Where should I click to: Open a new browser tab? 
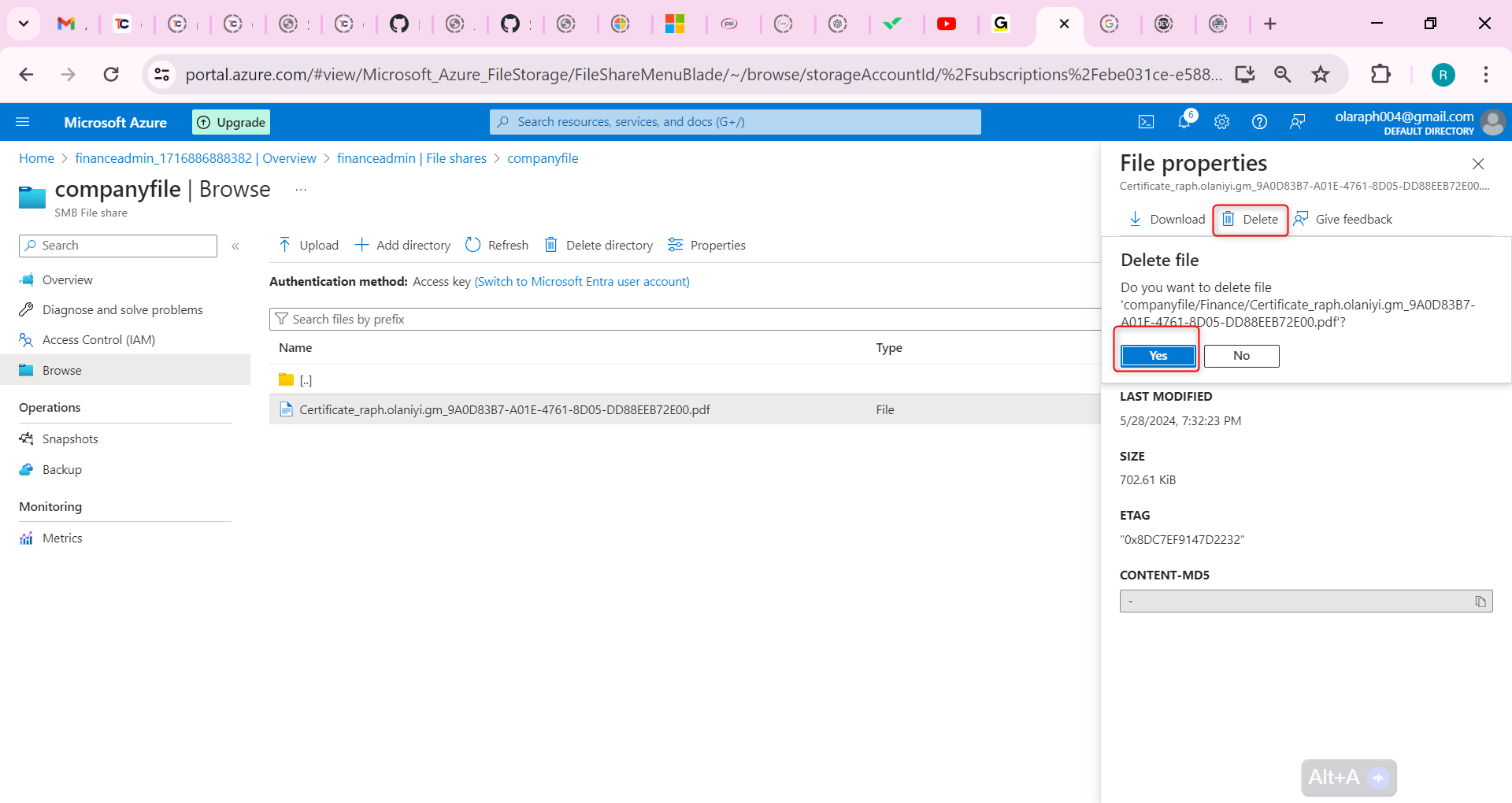click(1270, 24)
